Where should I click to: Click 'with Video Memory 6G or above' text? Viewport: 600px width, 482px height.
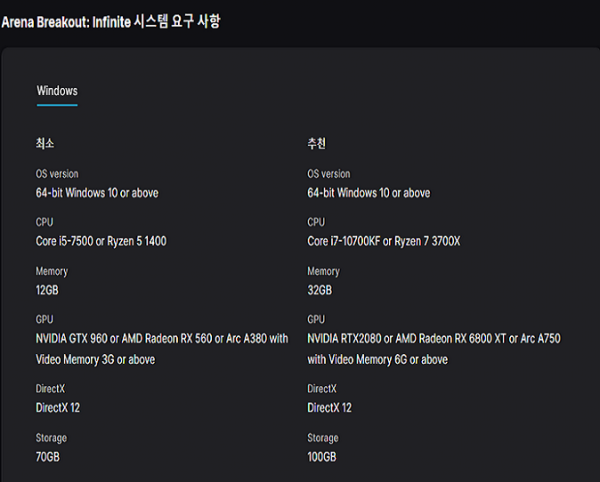click(377, 360)
